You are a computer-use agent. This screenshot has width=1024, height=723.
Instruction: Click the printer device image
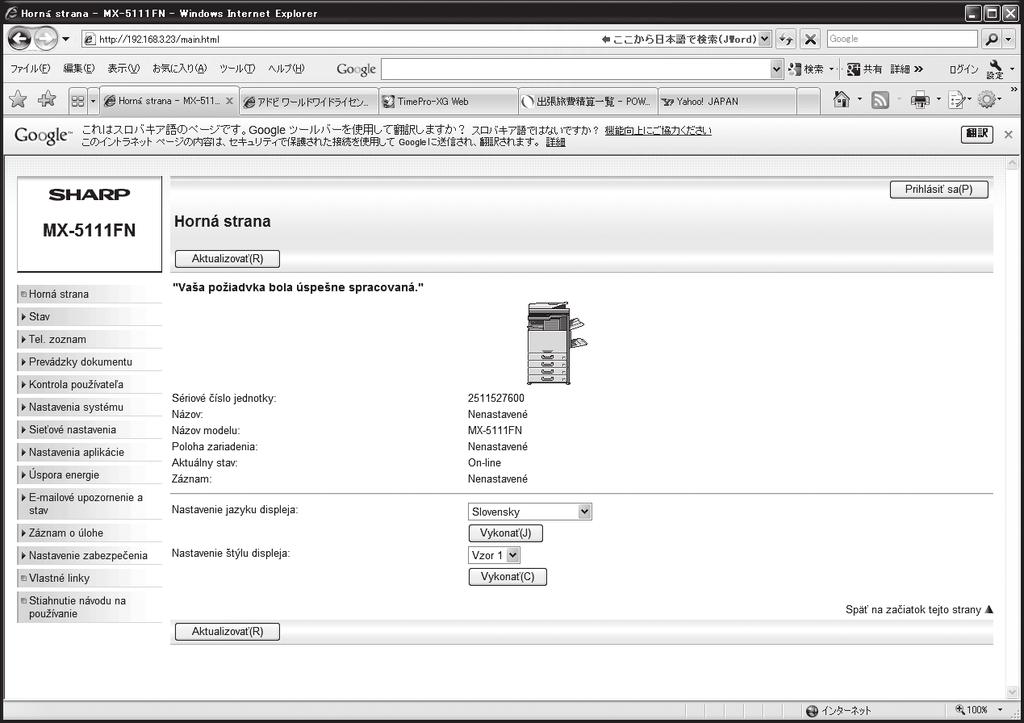click(x=557, y=343)
